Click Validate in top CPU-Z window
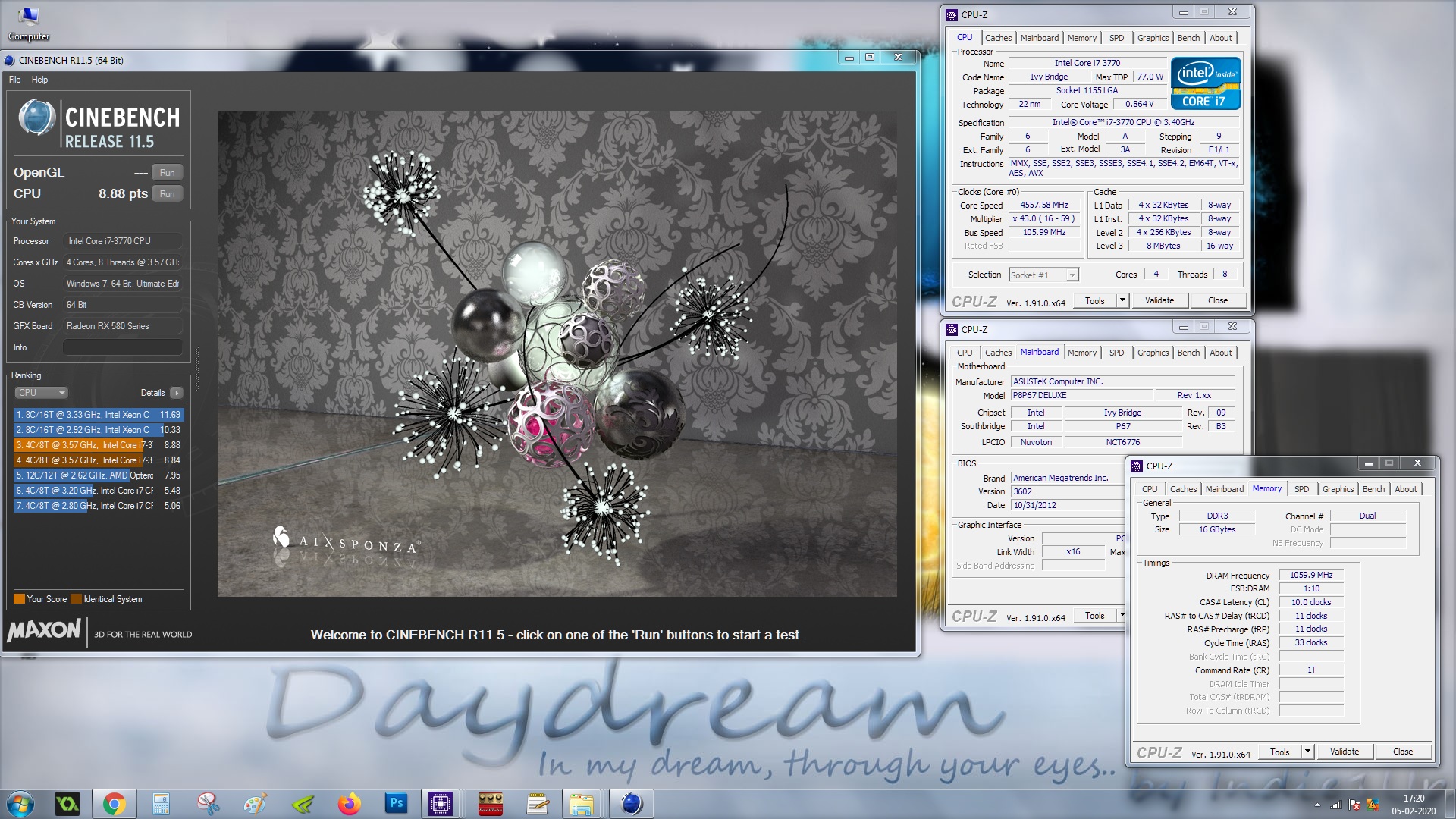The height and width of the screenshot is (819, 1456). (1159, 301)
